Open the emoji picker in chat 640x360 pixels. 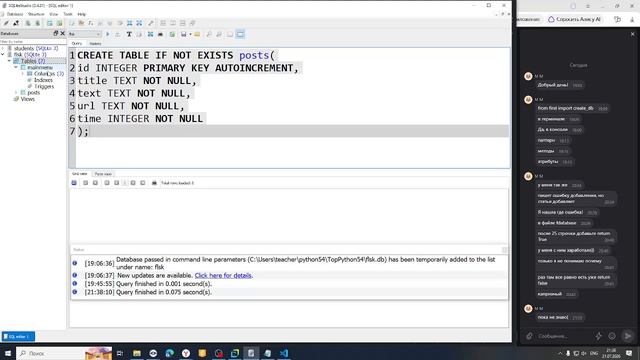612,336
